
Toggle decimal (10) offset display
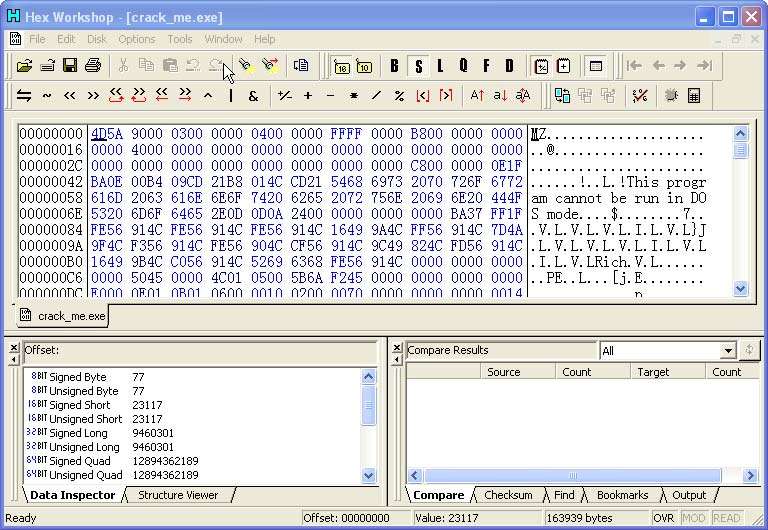364,66
